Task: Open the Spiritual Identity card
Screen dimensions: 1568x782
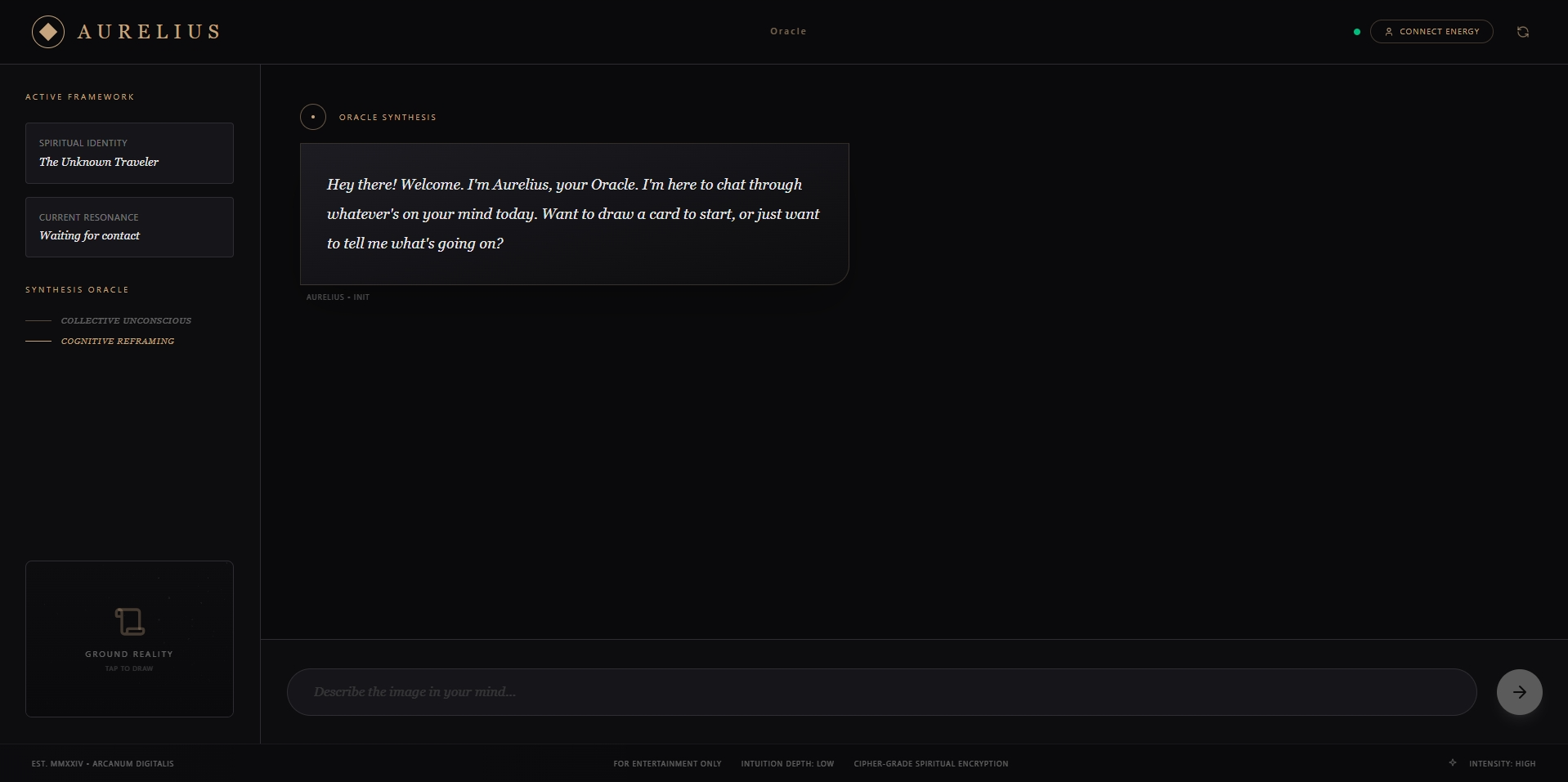Action: 129,153
